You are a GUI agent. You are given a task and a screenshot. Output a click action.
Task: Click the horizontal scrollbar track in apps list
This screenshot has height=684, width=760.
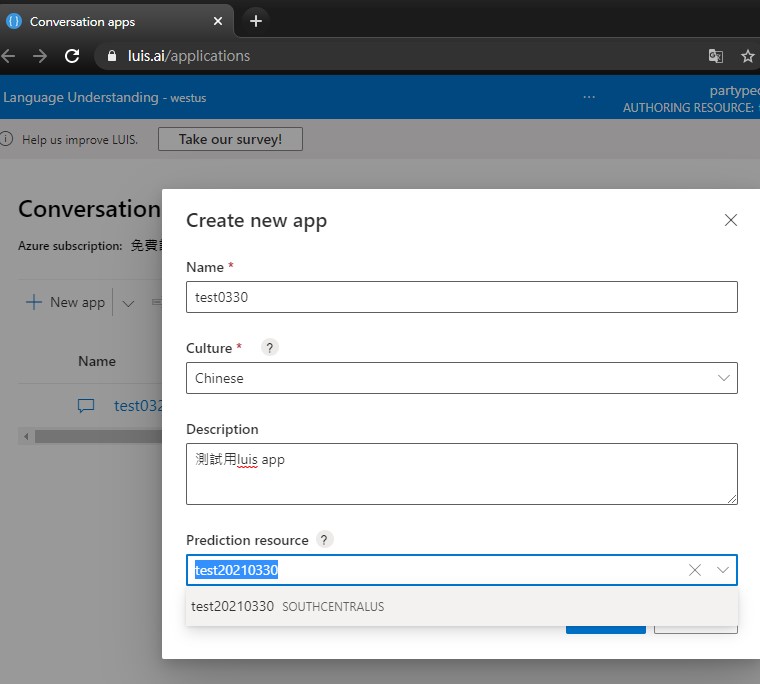click(98, 437)
